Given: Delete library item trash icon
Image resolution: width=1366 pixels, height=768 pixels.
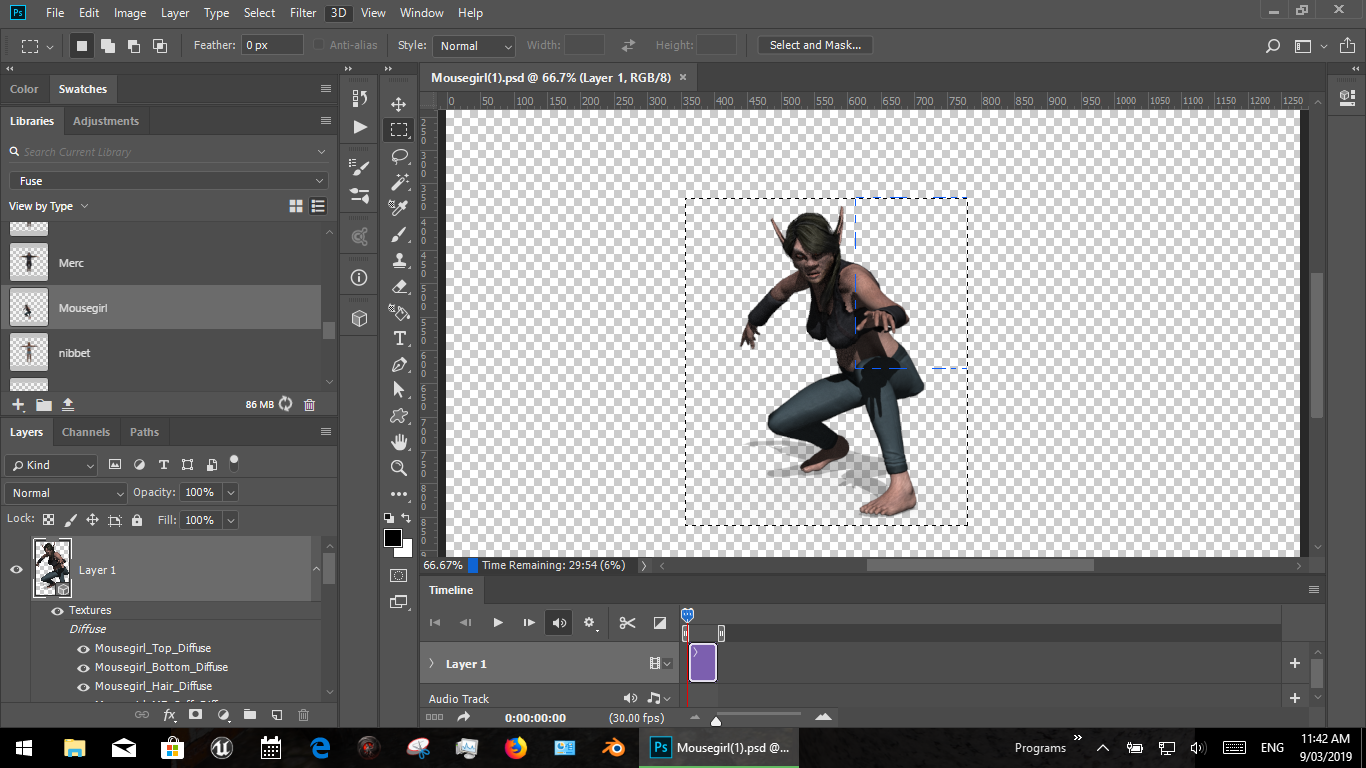Looking at the screenshot, I should [309, 404].
